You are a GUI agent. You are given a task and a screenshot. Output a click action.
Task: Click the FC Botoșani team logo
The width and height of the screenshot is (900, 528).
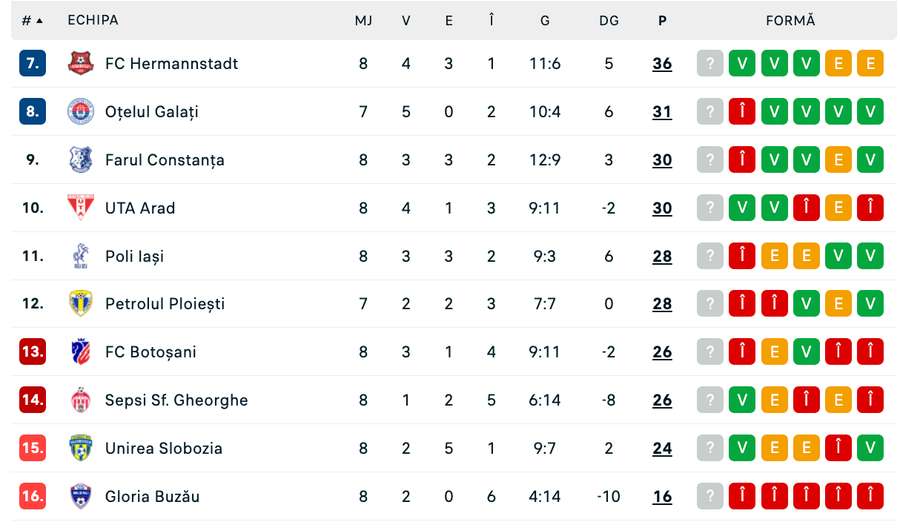(80, 352)
